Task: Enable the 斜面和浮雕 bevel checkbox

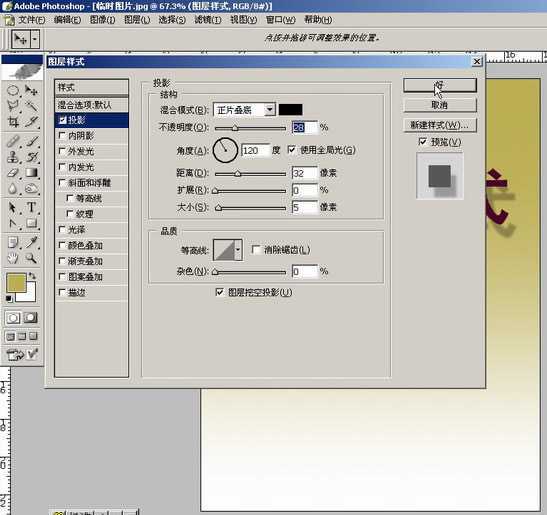Action: 62,182
